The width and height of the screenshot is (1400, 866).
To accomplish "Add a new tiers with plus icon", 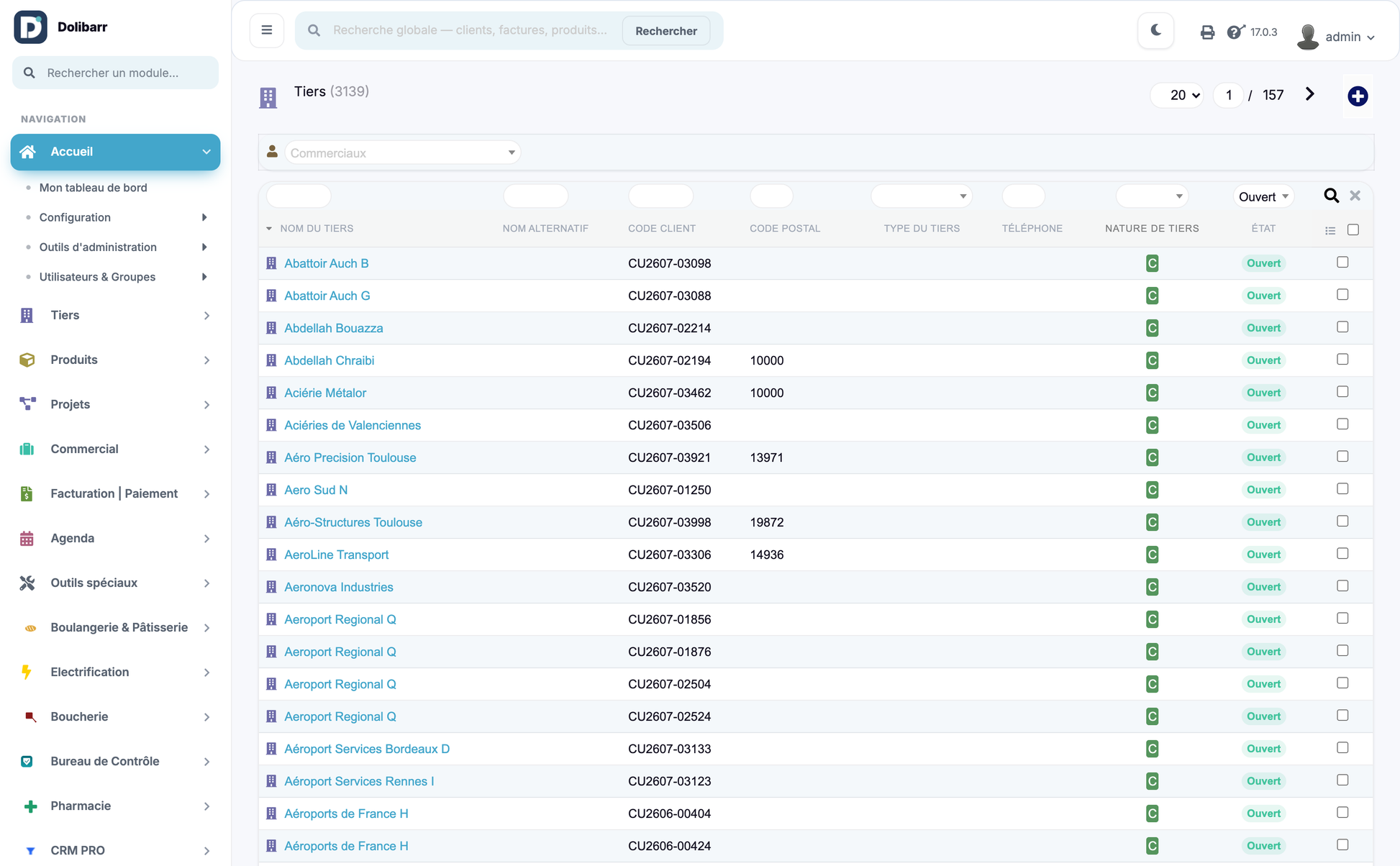I will [1358, 96].
